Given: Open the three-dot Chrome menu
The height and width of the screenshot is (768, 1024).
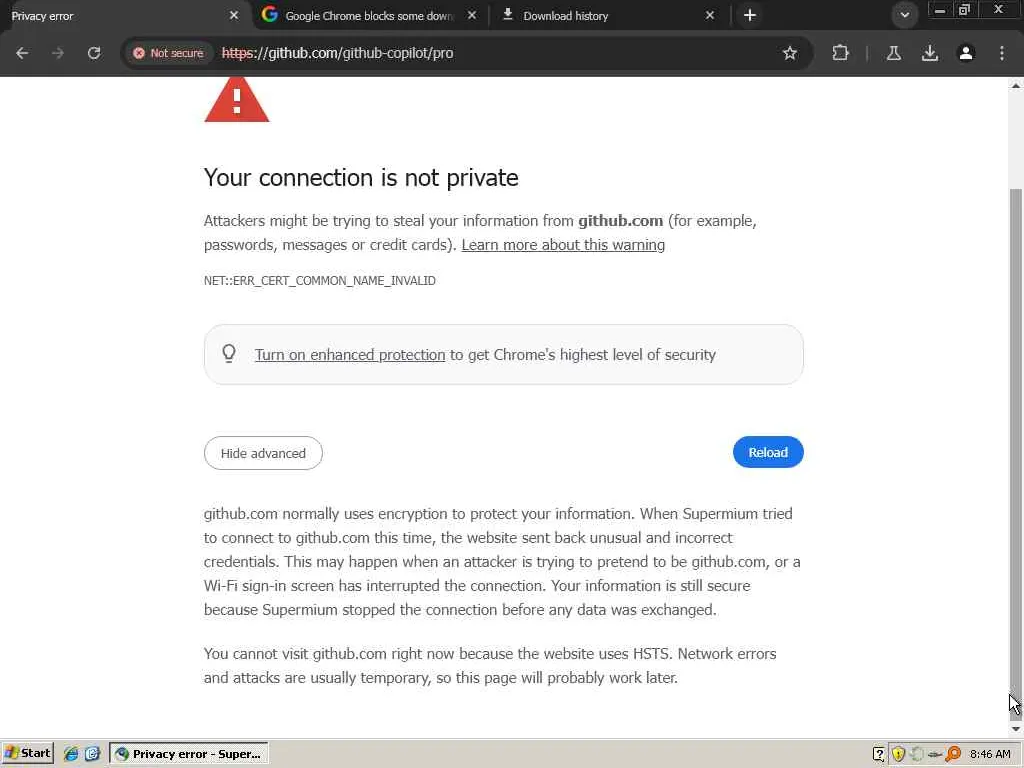Looking at the screenshot, I should point(1002,53).
